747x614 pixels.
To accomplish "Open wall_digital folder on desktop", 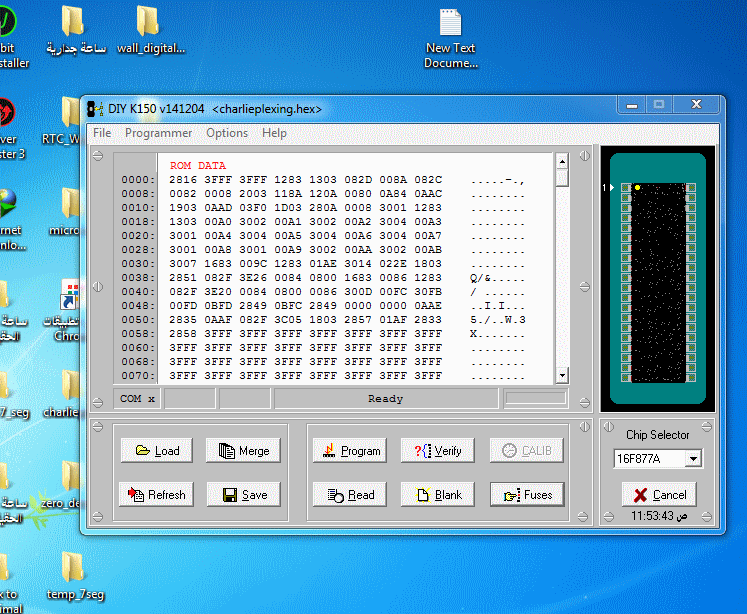I will [151, 31].
